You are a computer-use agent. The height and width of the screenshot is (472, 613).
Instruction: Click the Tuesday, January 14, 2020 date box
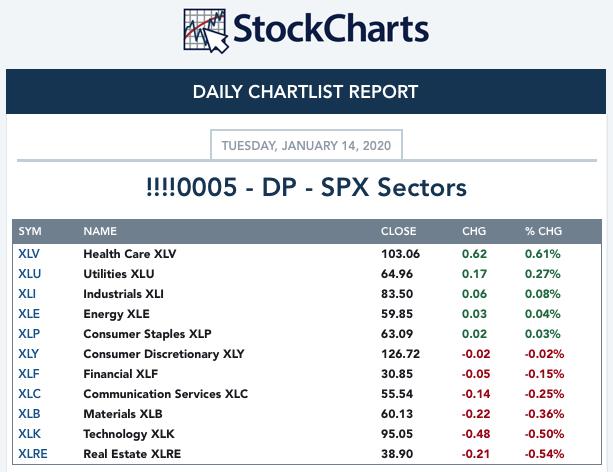coord(306,145)
